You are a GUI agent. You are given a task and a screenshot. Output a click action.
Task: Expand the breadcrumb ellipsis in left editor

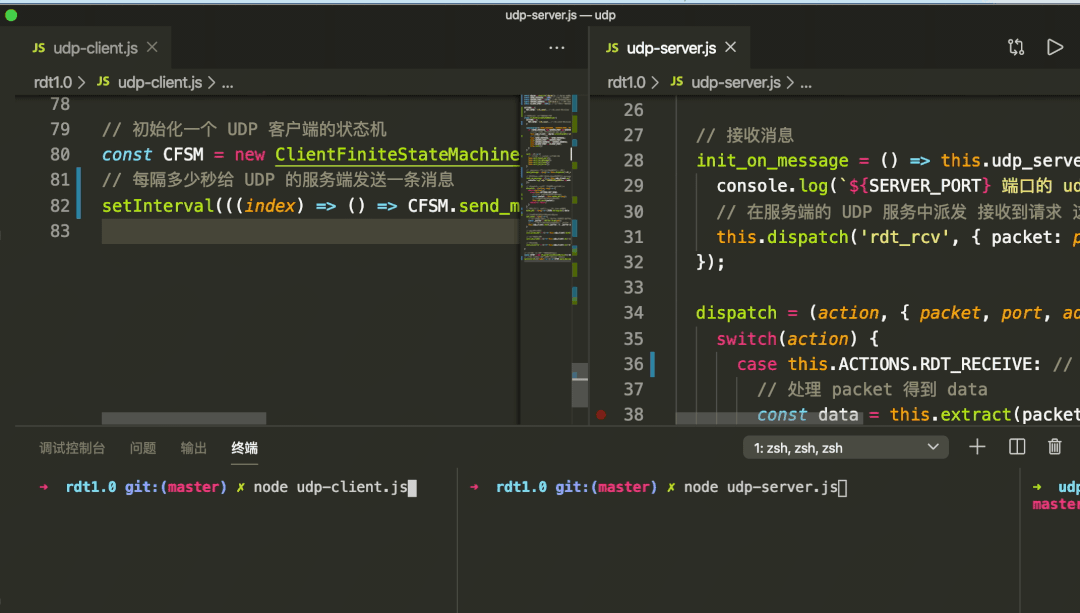227,83
